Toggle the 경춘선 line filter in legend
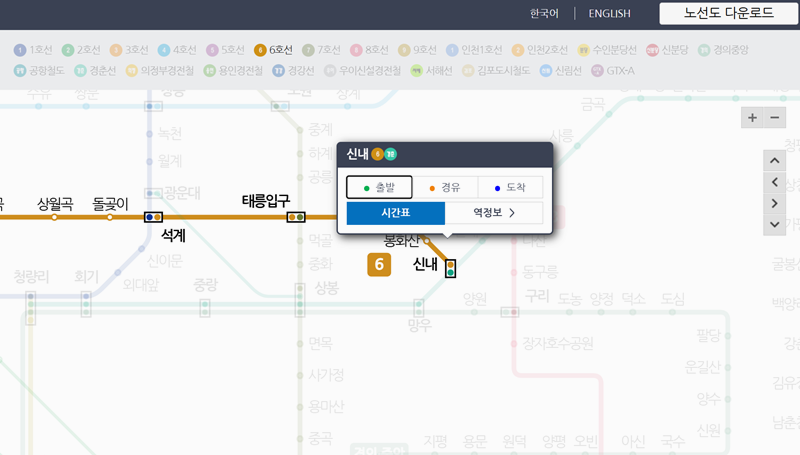 coord(95,71)
